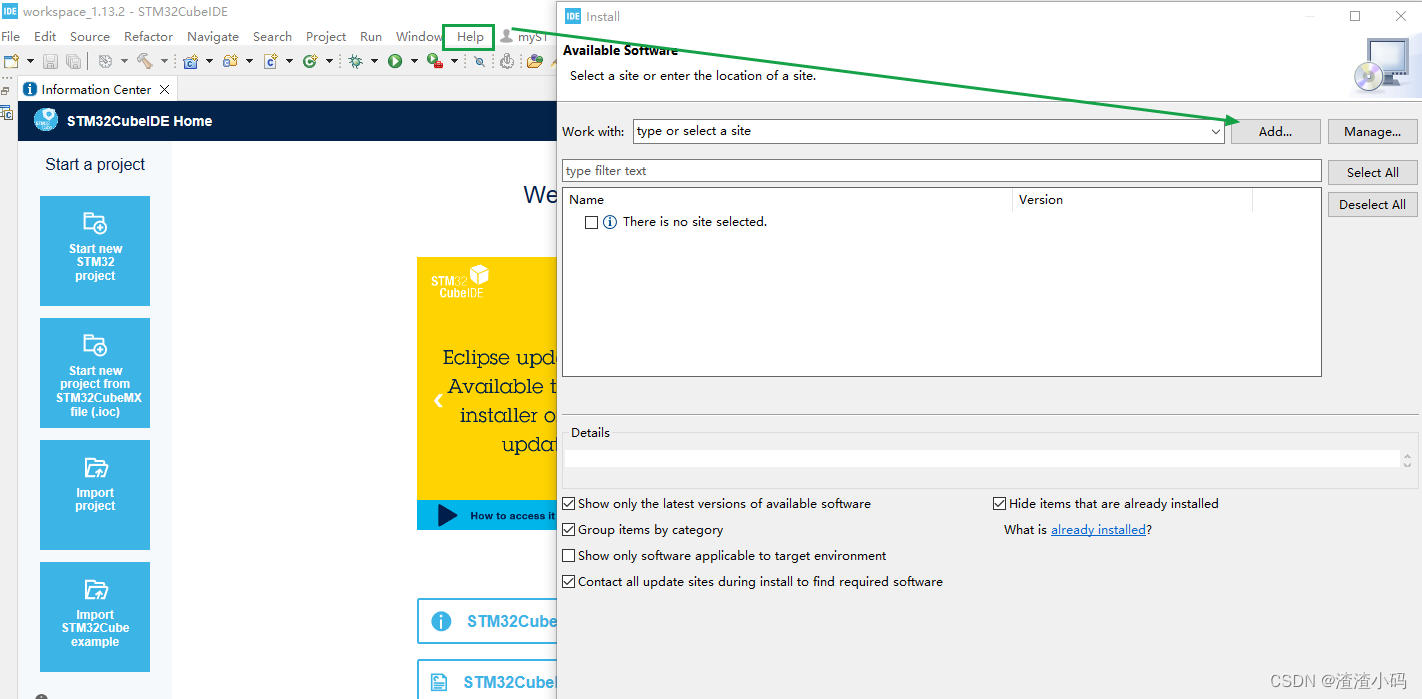This screenshot has height=699, width=1422.
Task: Click the info icon beside STM32Cube link
Action: click(441, 621)
